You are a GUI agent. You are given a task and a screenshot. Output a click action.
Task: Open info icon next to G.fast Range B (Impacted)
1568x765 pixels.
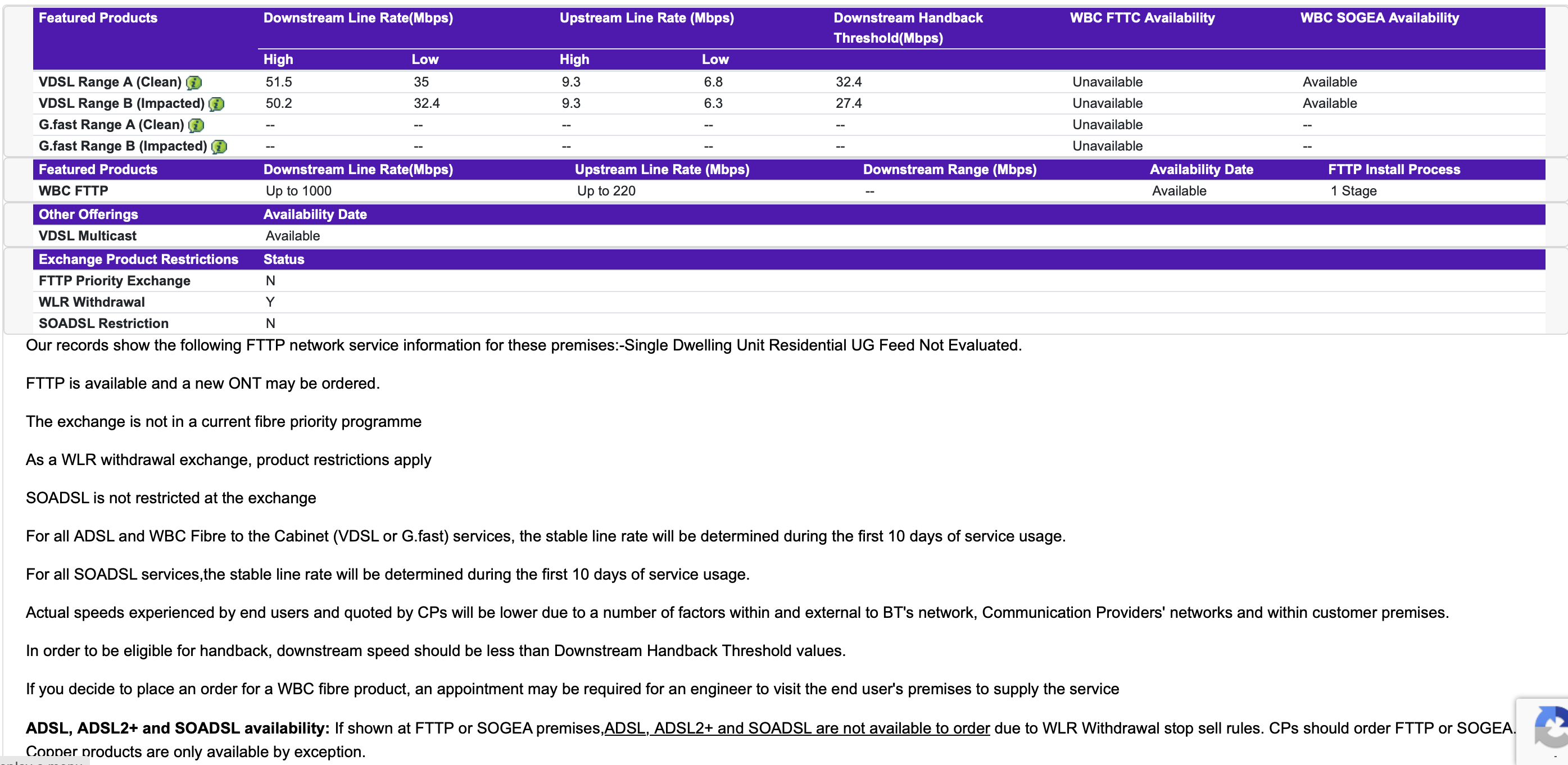point(219,147)
